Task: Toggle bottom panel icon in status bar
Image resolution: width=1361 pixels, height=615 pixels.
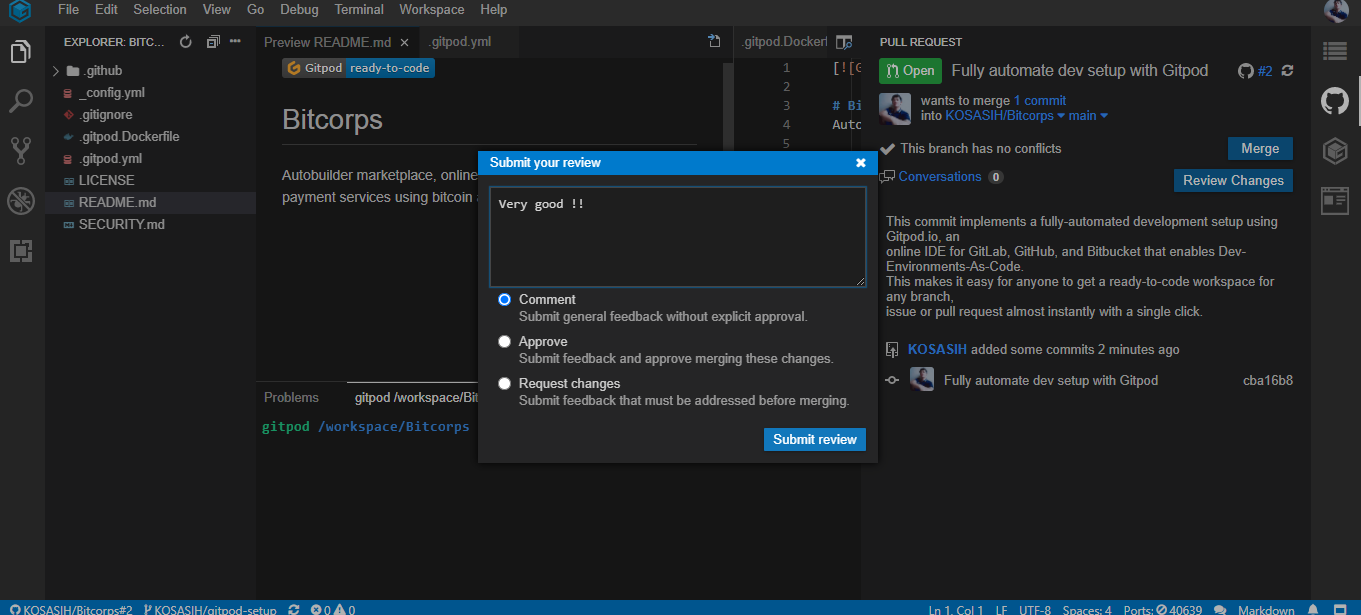Action: (x=1340, y=609)
